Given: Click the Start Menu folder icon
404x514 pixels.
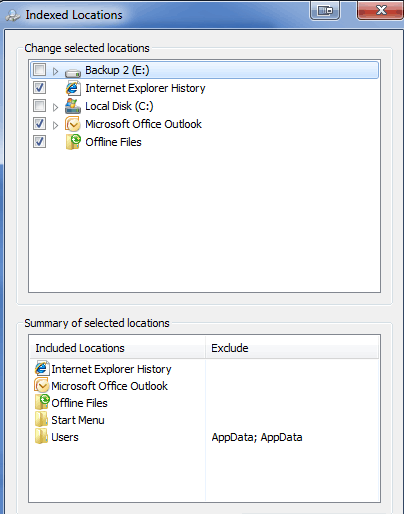Looking at the screenshot, I should point(42,420).
